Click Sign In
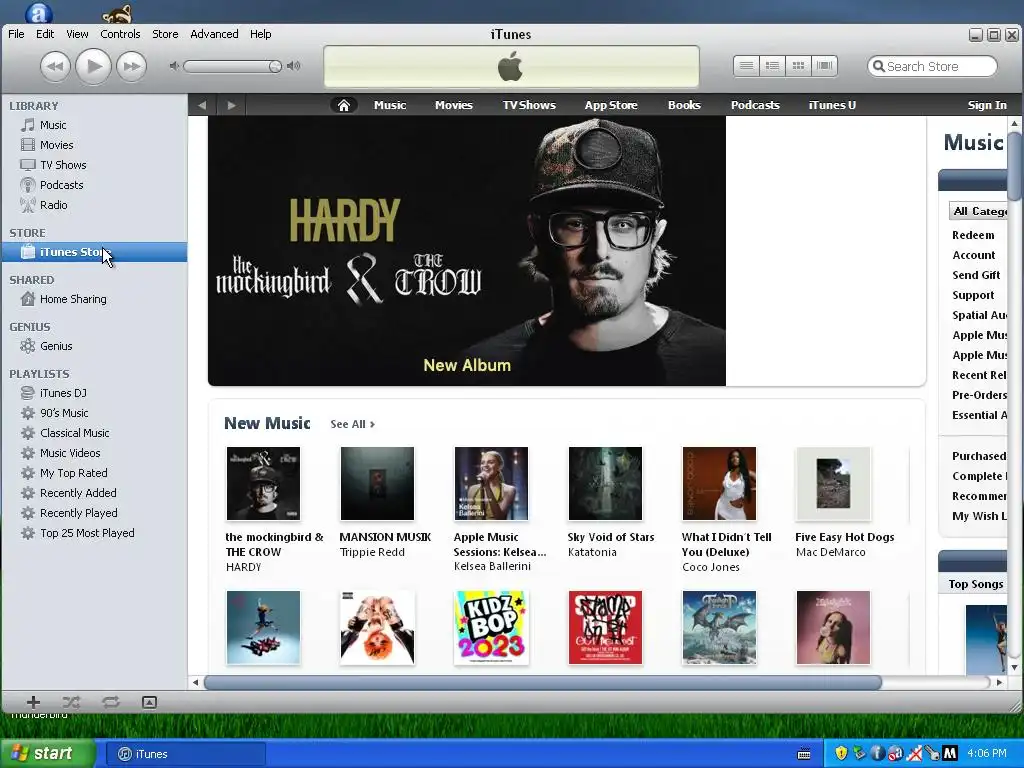Viewport: 1024px width, 768px height. tap(987, 105)
